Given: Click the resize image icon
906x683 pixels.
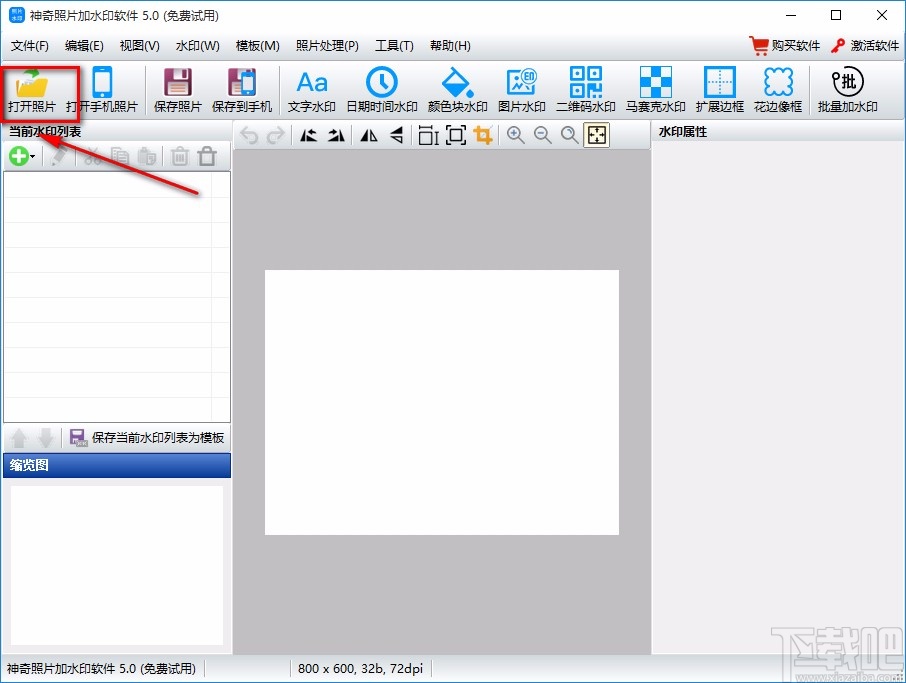Looking at the screenshot, I should pyautogui.click(x=428, y=135).
